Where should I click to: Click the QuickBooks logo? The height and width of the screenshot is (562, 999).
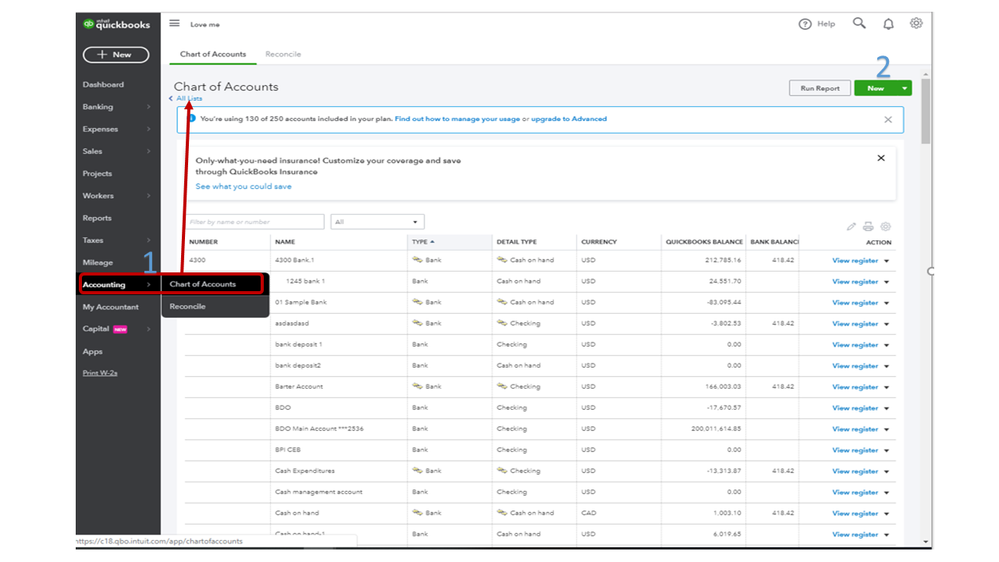tap(117, 24)
